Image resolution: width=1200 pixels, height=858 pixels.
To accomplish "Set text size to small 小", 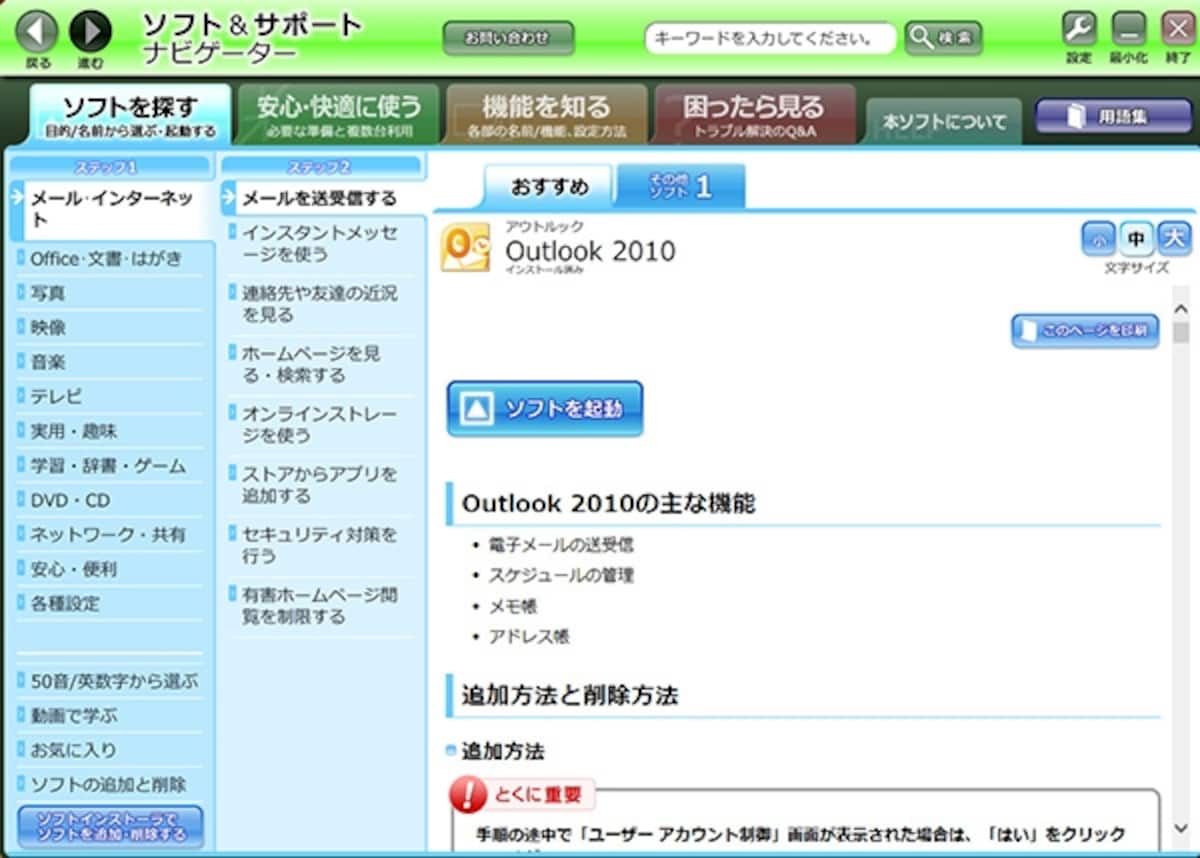I will [x=1098, y=239].
